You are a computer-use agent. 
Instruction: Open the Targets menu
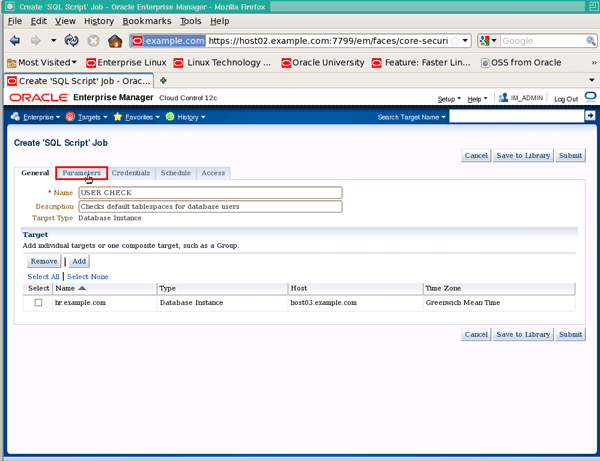pyautogui.click(x=87, y=117)
